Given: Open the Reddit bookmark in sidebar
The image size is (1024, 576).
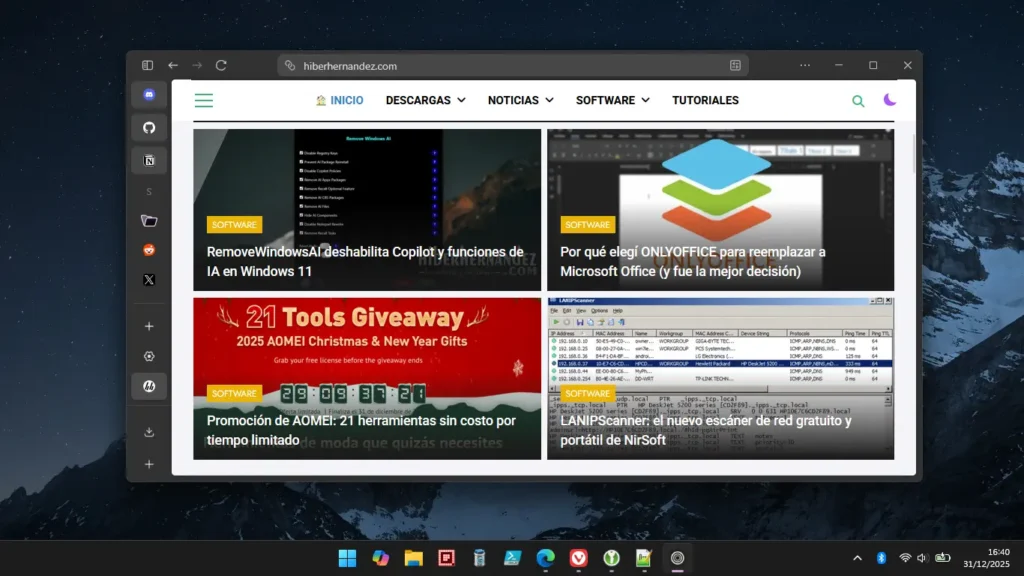Looking at the screenshot, I should (x=149, y=250).
